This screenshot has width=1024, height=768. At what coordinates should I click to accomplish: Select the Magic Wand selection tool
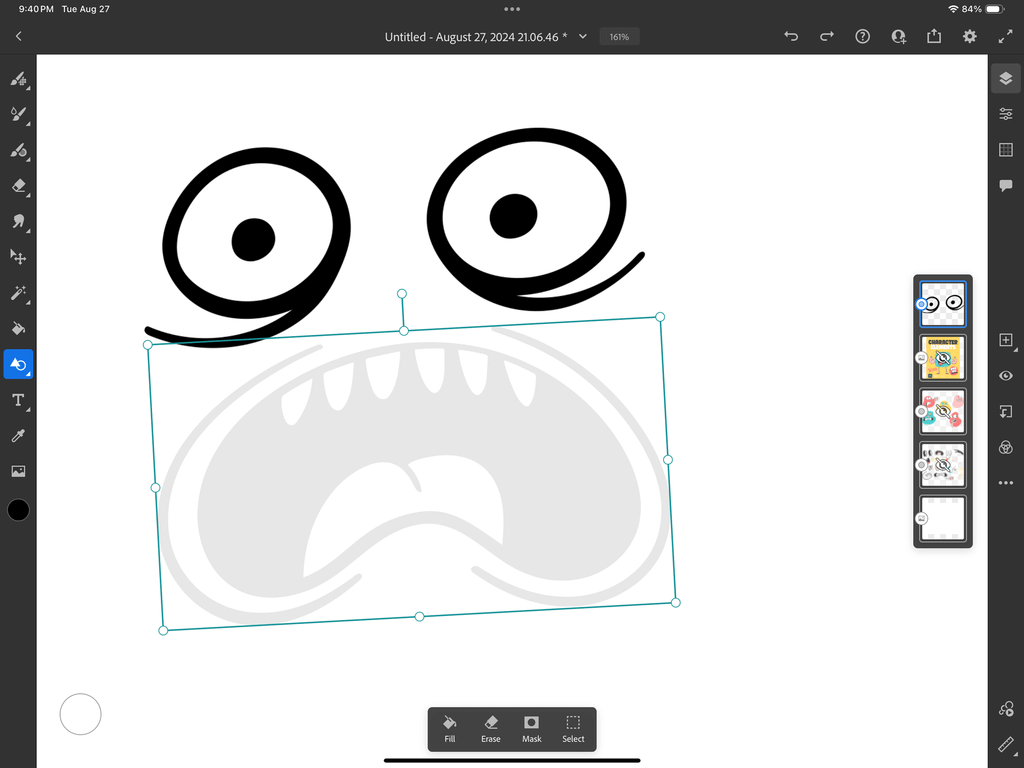coord(18,293)
